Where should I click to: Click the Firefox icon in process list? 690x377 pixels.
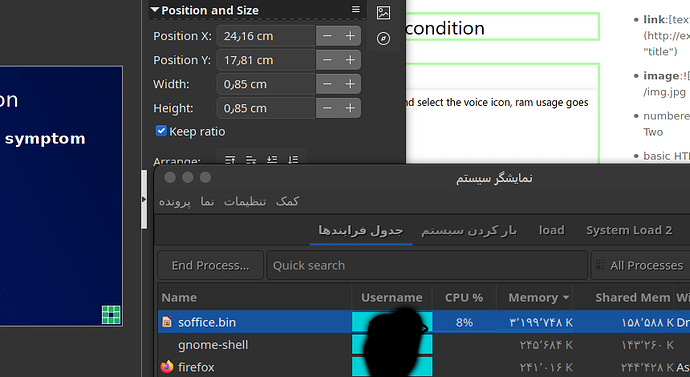coord(167,366)
